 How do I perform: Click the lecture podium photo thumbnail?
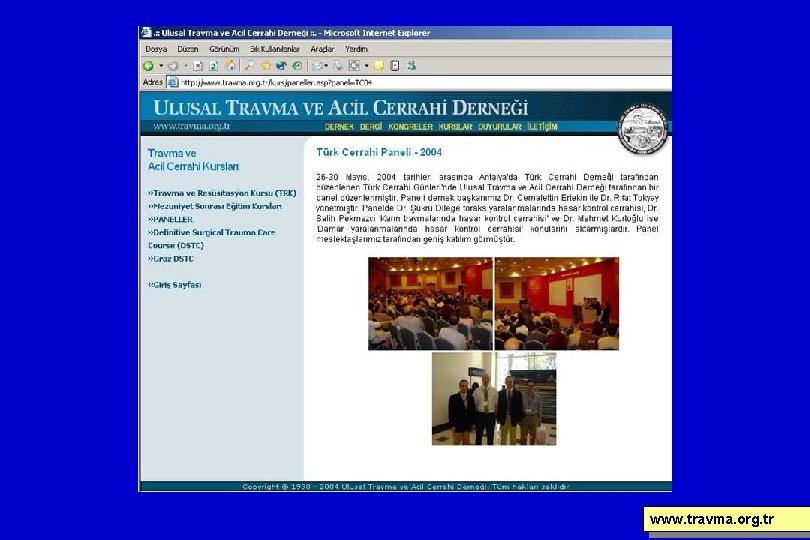click(x=556, y=304)
